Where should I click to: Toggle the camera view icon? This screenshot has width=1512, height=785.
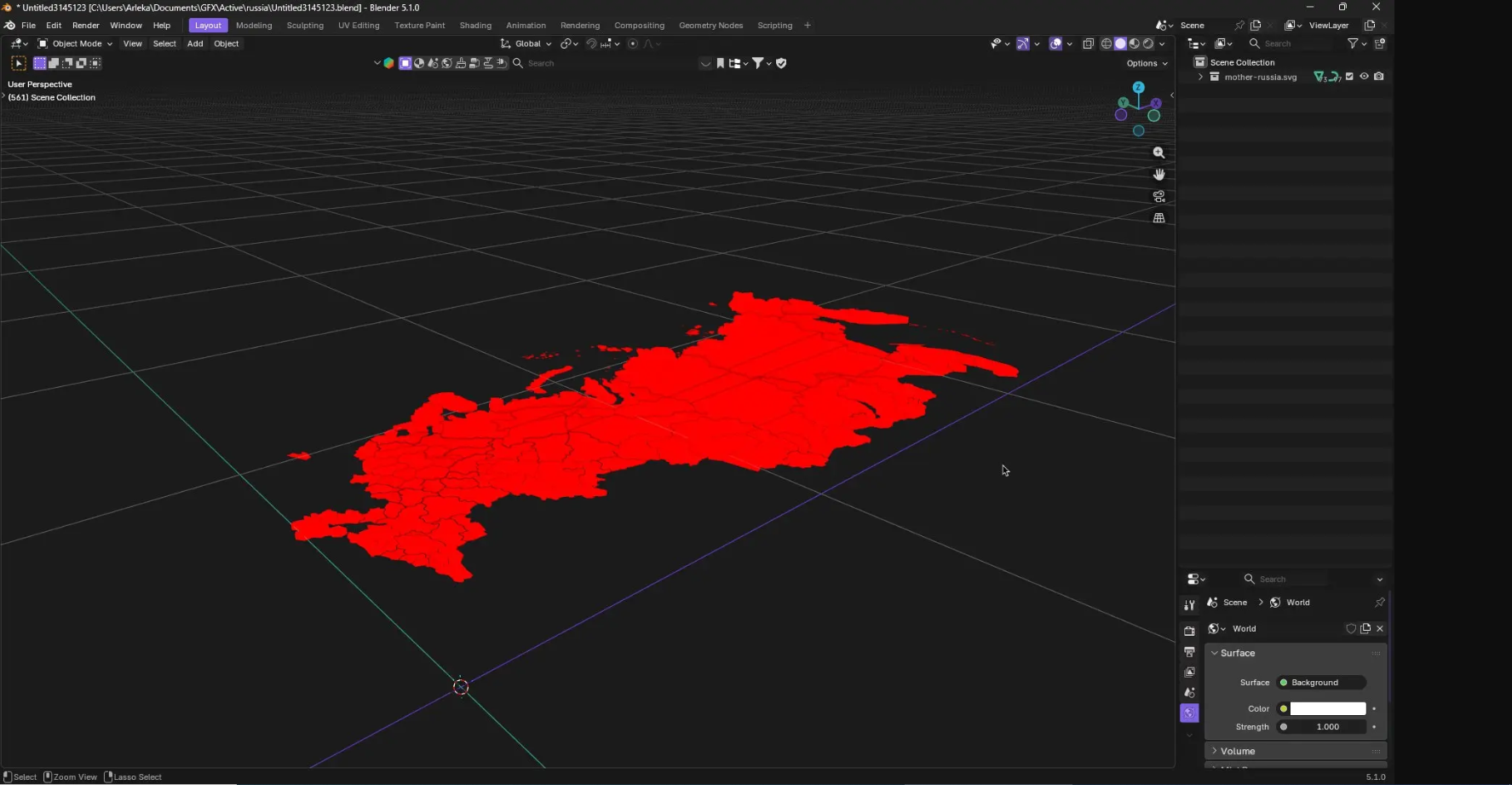(x=1158, y=196)
